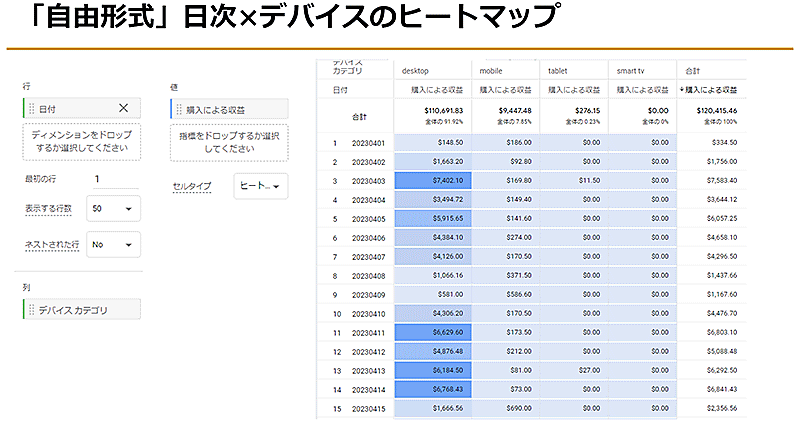Grab the drag handle on 日付 chip
Image resolution: width=800 pixels, height=425 pixels.
click(x=32, y=109)
